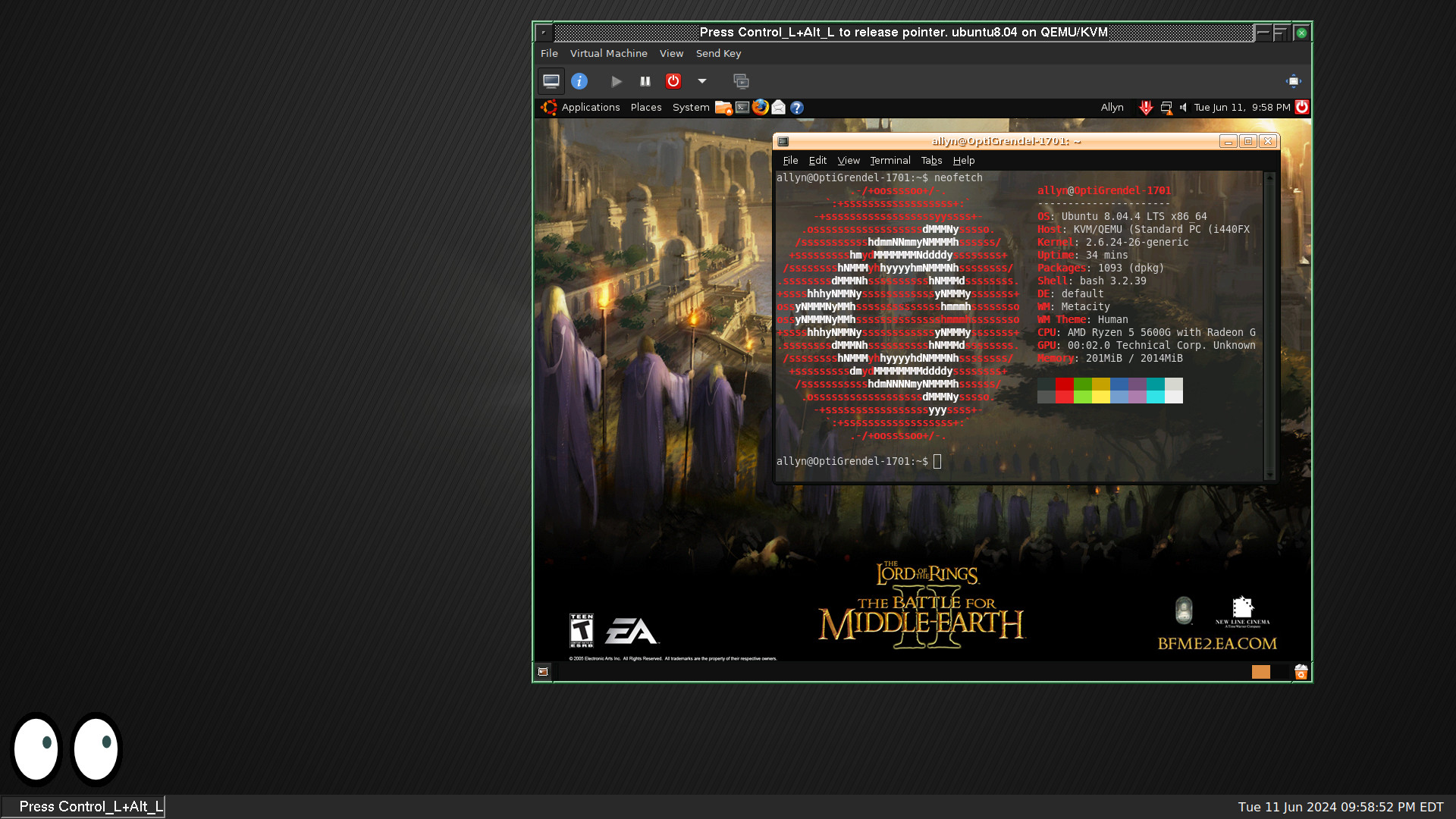1456x819 pixels.
Task: Launch Firefox from the guest panel
Action: coord(760,108)
